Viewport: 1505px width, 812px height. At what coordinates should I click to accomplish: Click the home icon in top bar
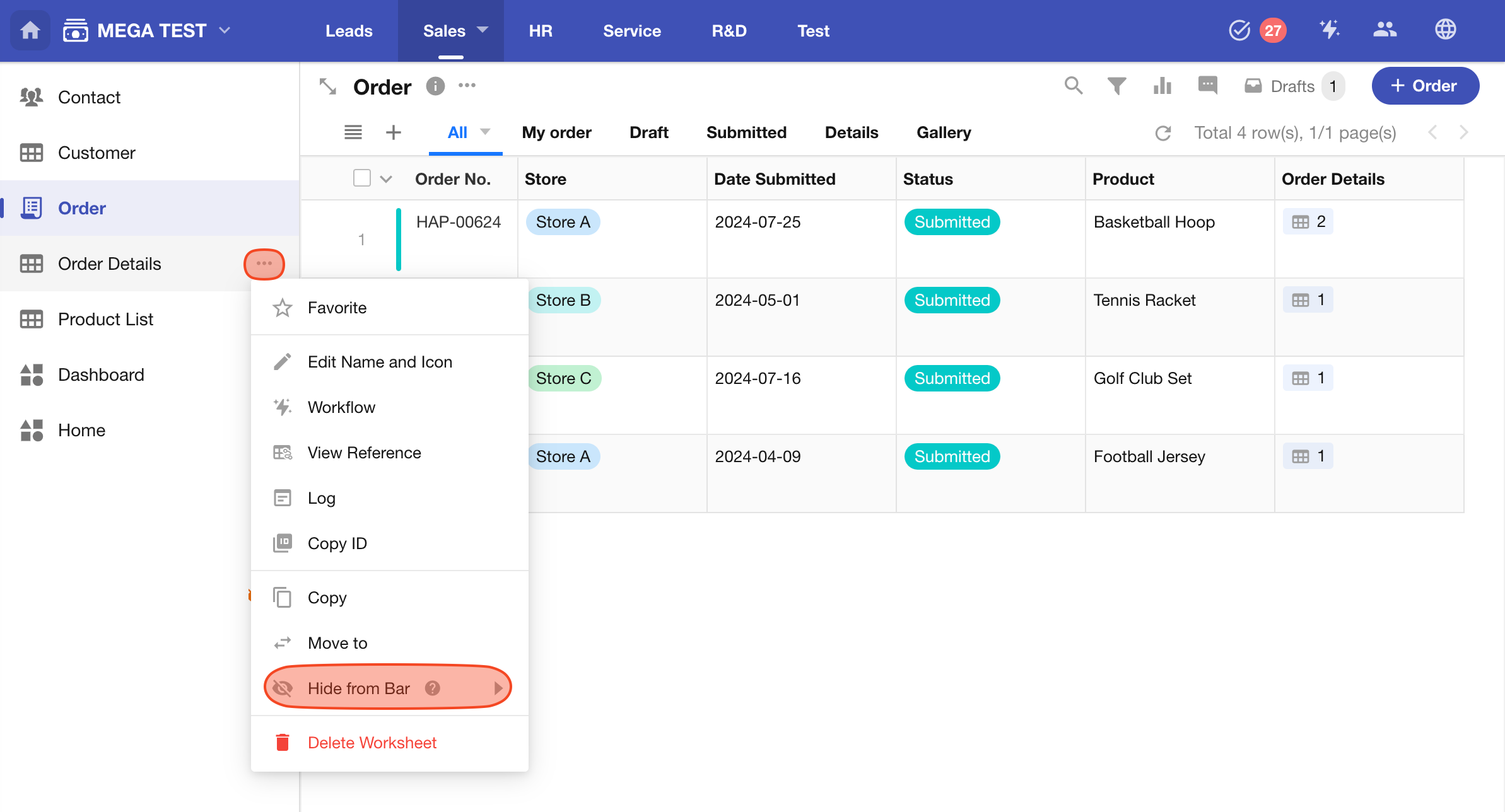30,30
